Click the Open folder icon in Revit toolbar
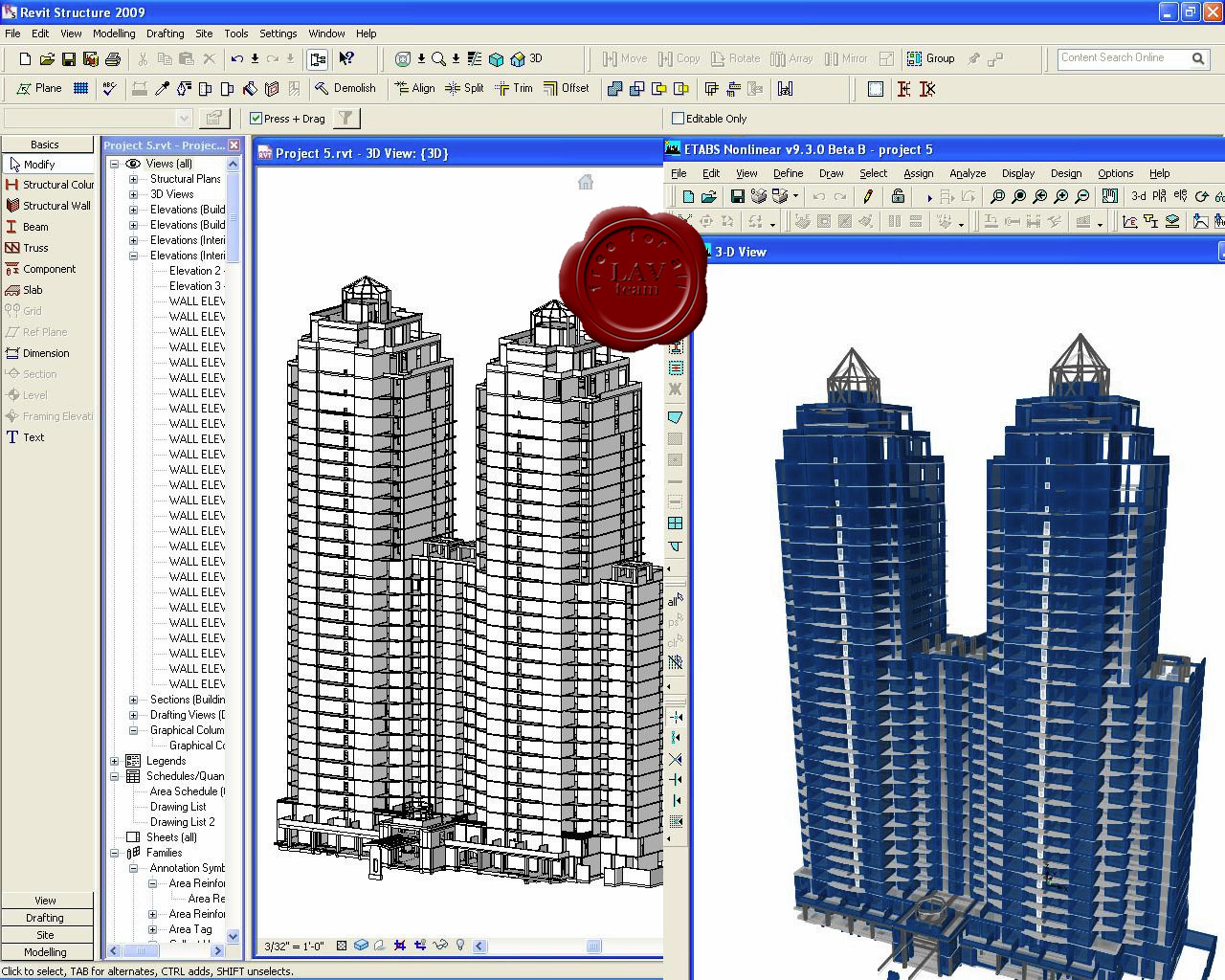 [x=47, y=59]
